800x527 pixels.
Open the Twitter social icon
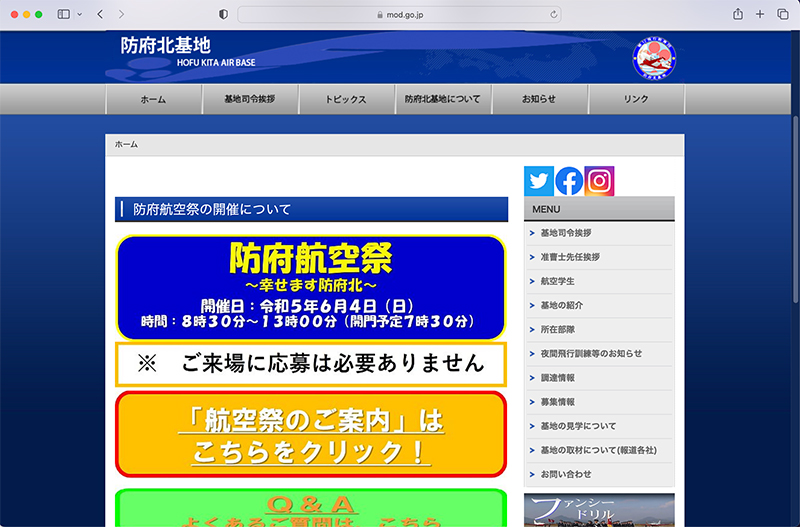pos(539,181)
